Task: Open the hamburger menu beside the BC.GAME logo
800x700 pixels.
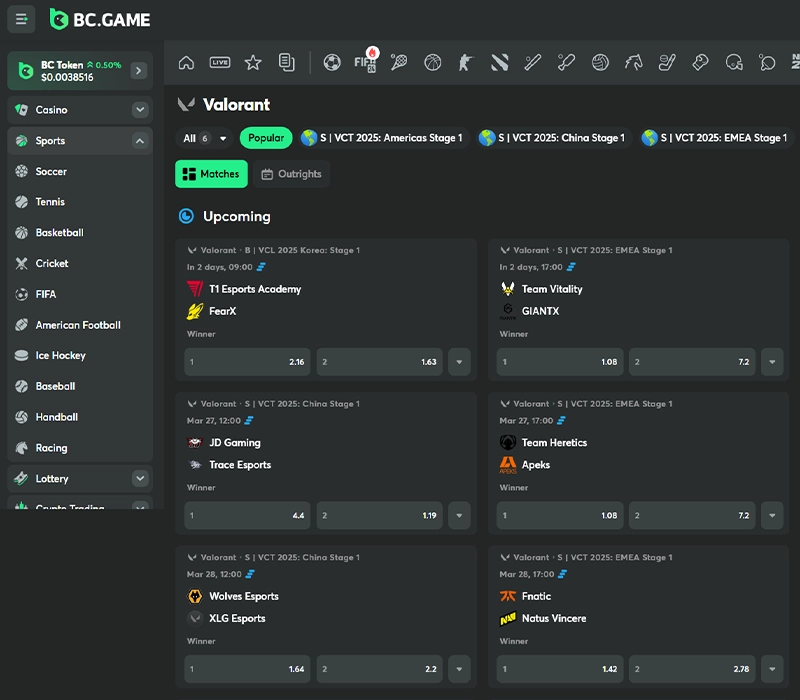Action: coord(21,19)
